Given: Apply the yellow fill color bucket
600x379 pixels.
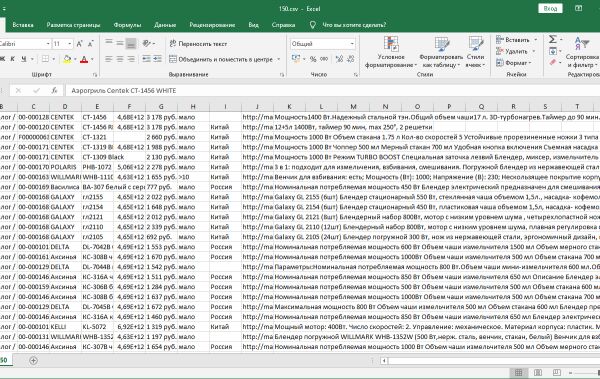Looking at the screenshot, I should [x=67, y=59].
